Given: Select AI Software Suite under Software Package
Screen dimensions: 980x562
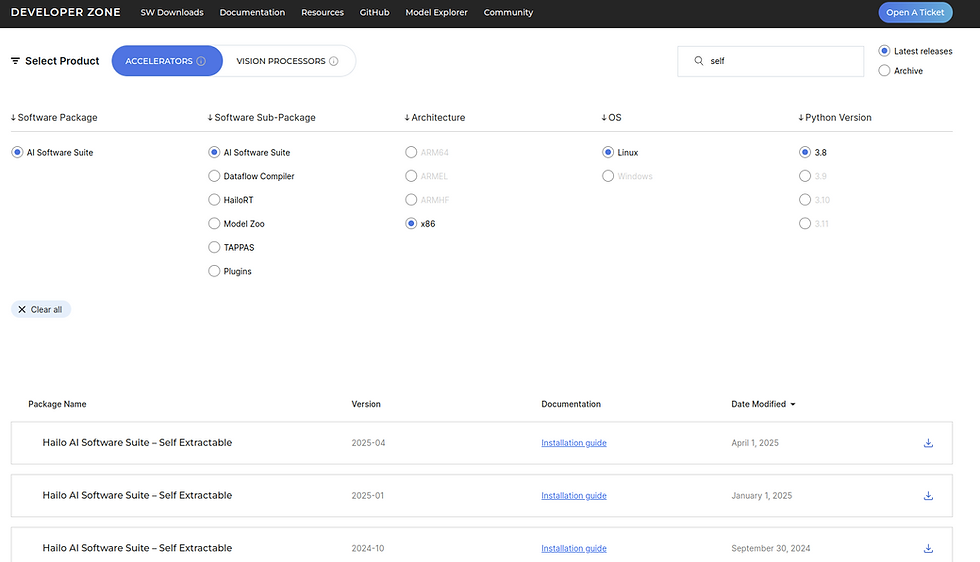Looking at the screenshot, I should click(18, 153).
